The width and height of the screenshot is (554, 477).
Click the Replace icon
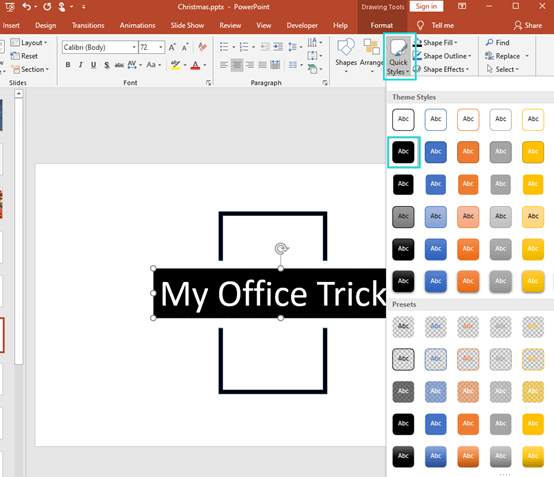click(x=489, y=56)
